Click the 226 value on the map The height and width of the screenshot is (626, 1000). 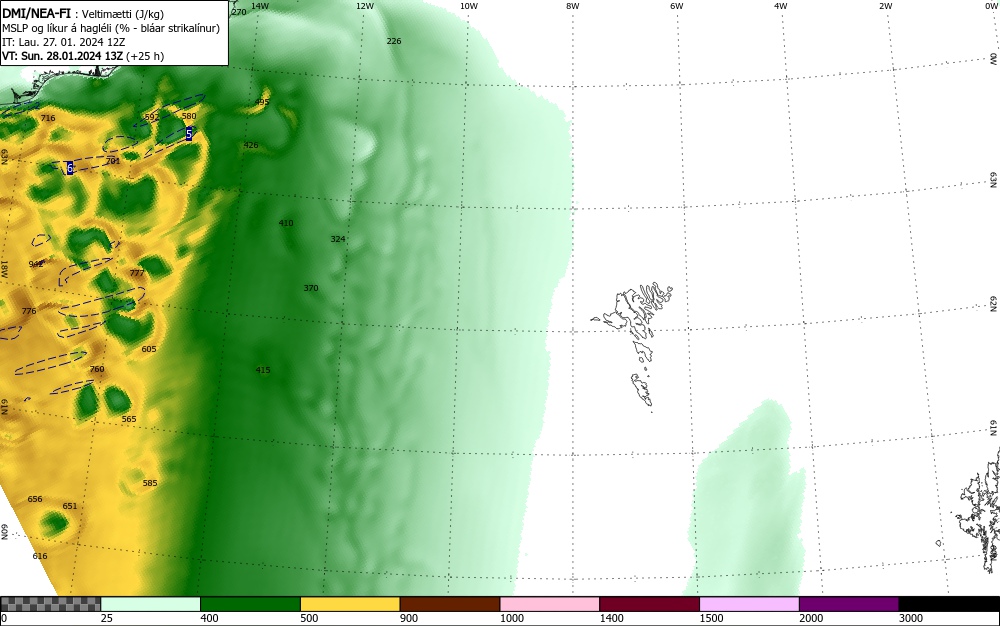pyautogui.click(x=394, y=41)
